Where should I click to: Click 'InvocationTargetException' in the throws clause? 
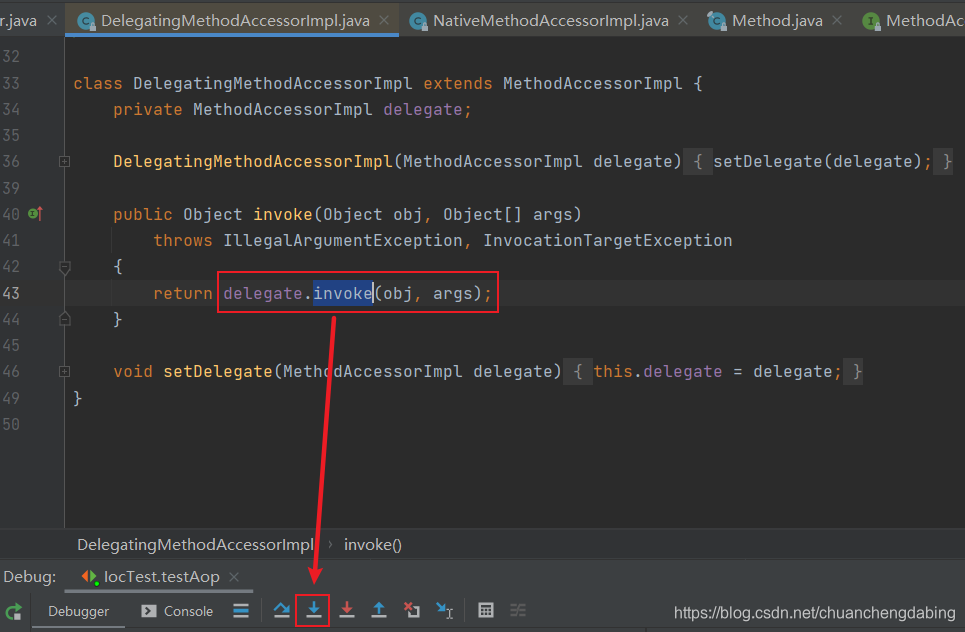607,240
